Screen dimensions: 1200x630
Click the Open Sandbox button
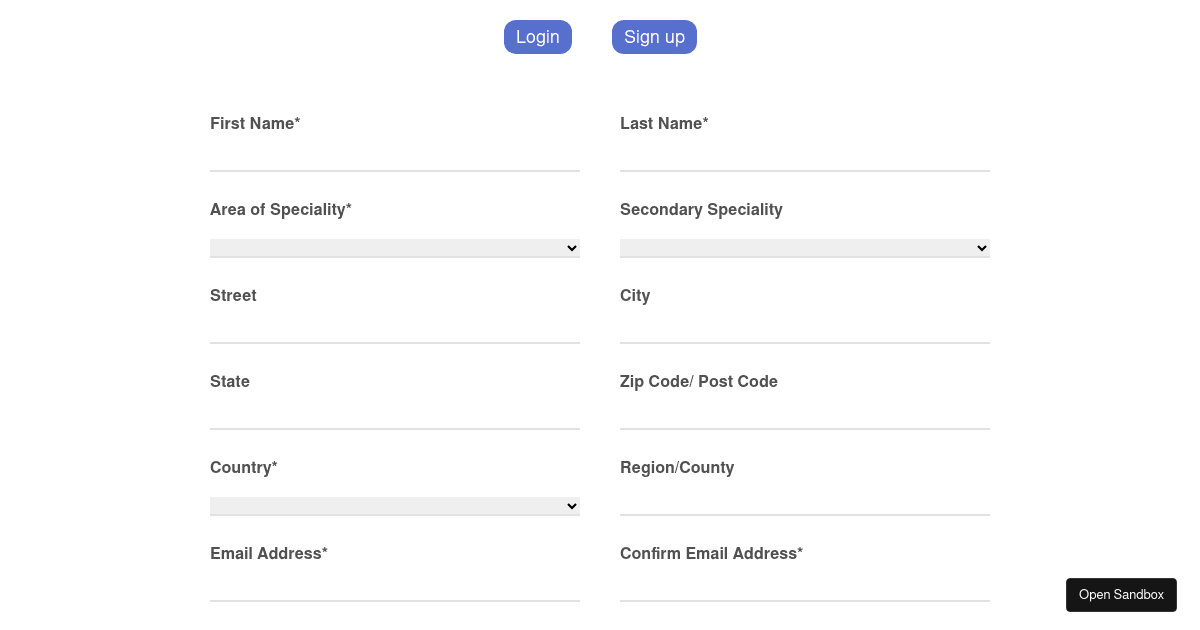pyautogui.click(x=1121, y=594)
